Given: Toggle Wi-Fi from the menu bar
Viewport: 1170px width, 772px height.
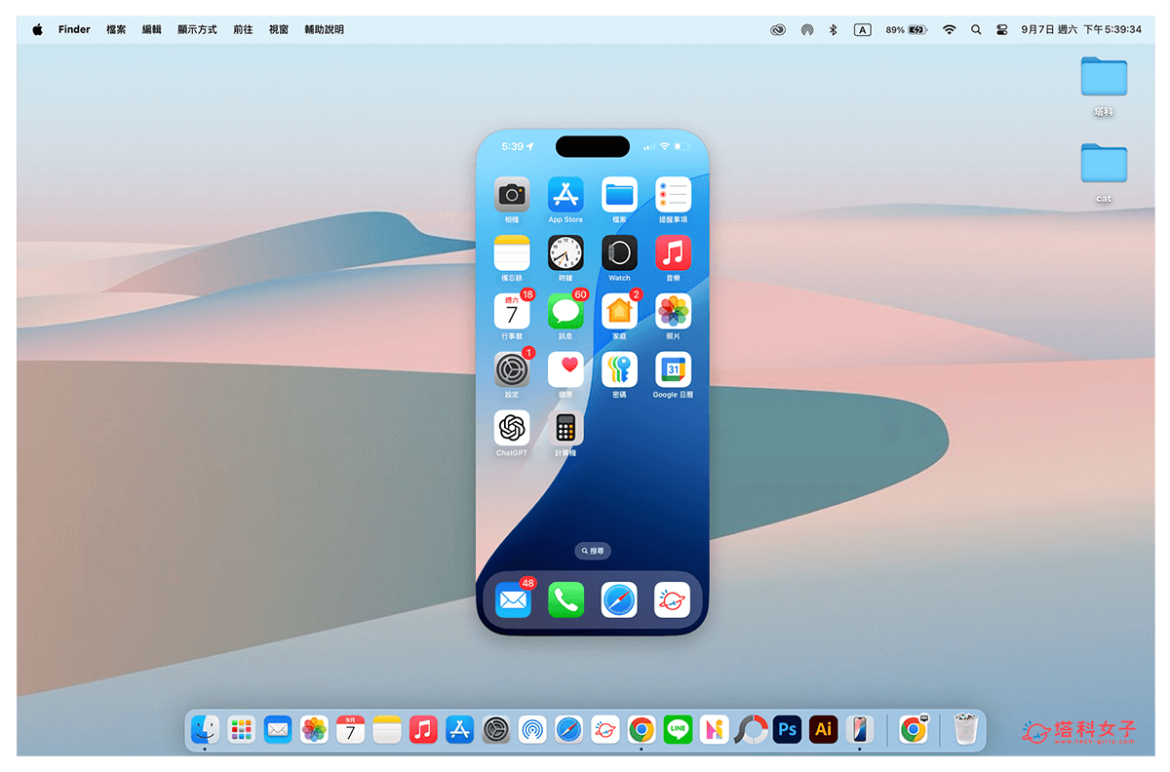Looking at the screenshot, I should (948, 29).
